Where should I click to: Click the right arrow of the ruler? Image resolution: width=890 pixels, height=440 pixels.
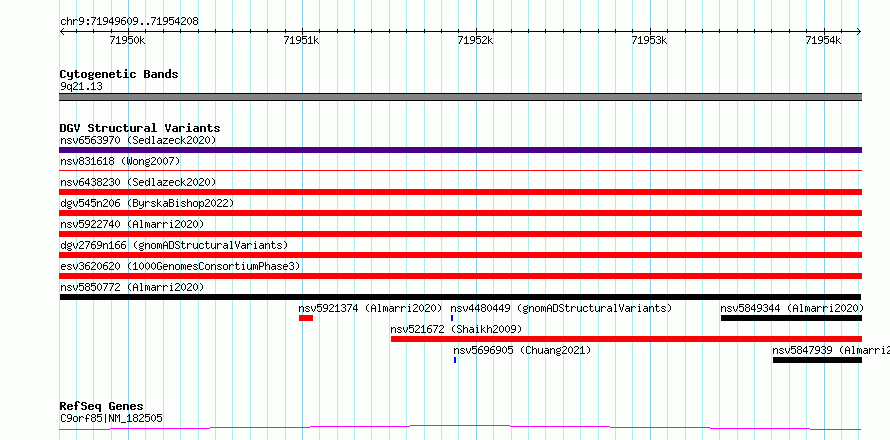pyautogui.click(x=859, y=32)
